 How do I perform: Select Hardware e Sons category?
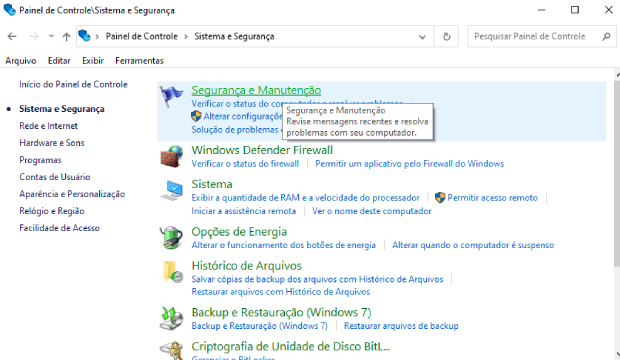coord(52,143)
